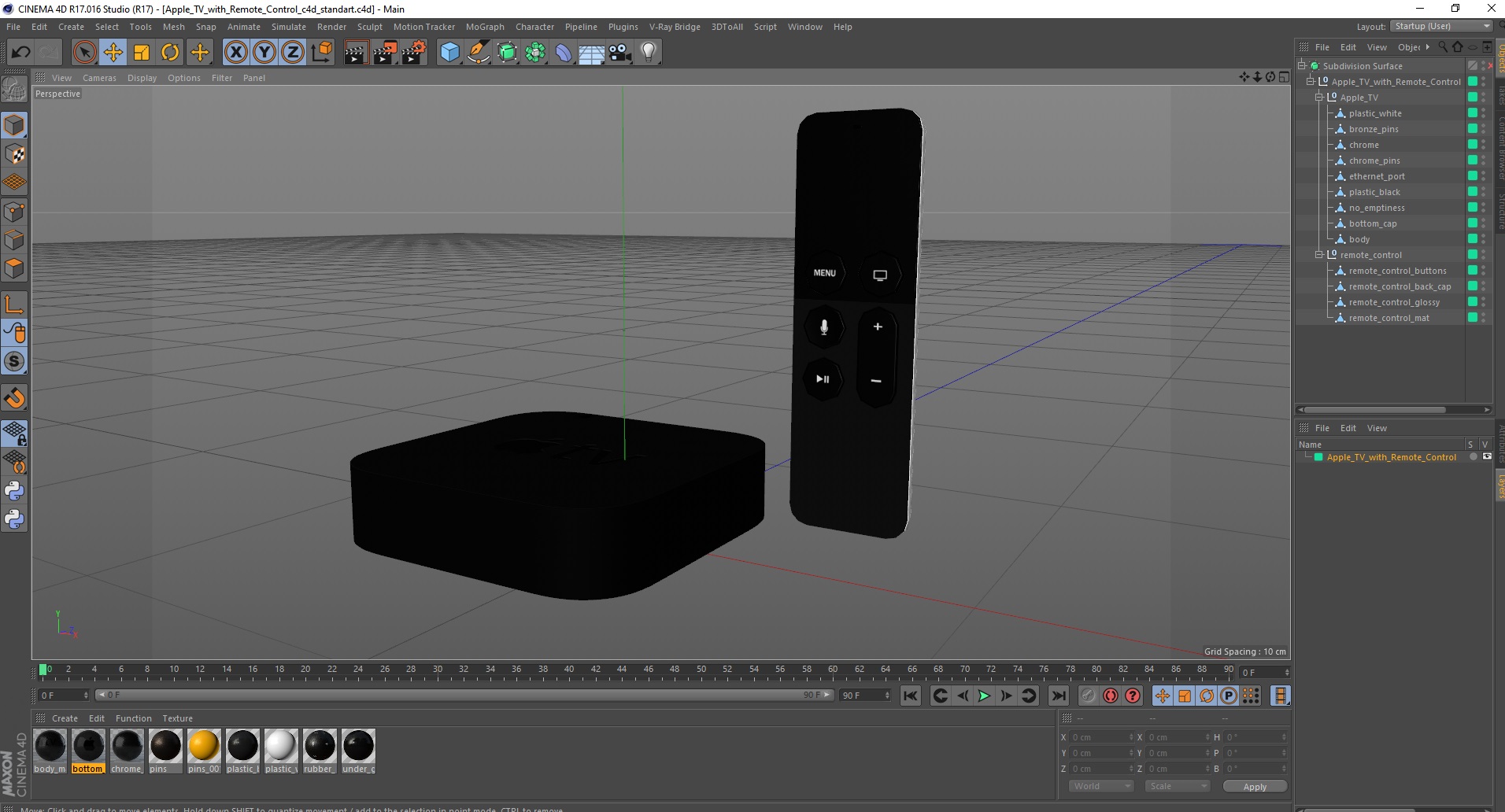This screenshot has width=1505, height=812.
Task: Toggle Z axis lock
Action: coord(293,53)
